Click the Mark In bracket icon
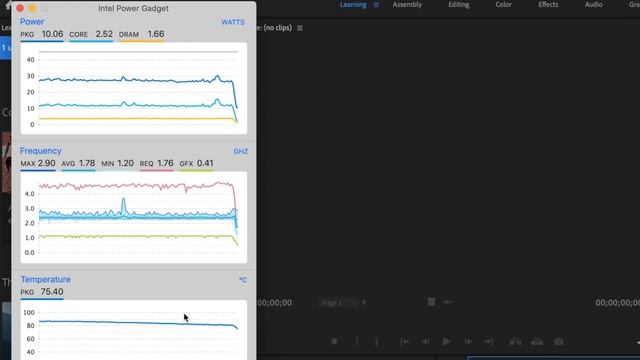640x360 pixels. (x=357, y=341)
